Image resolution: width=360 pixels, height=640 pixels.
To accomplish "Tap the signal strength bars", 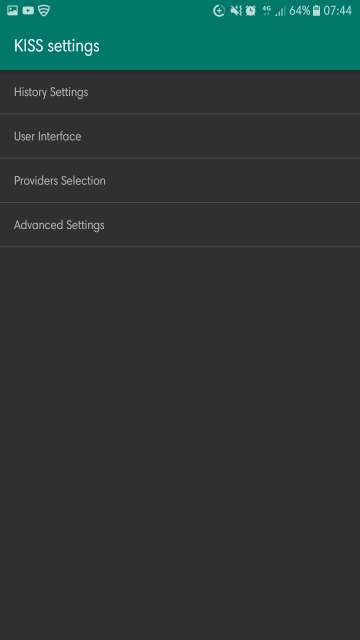I will click(280, 11).
